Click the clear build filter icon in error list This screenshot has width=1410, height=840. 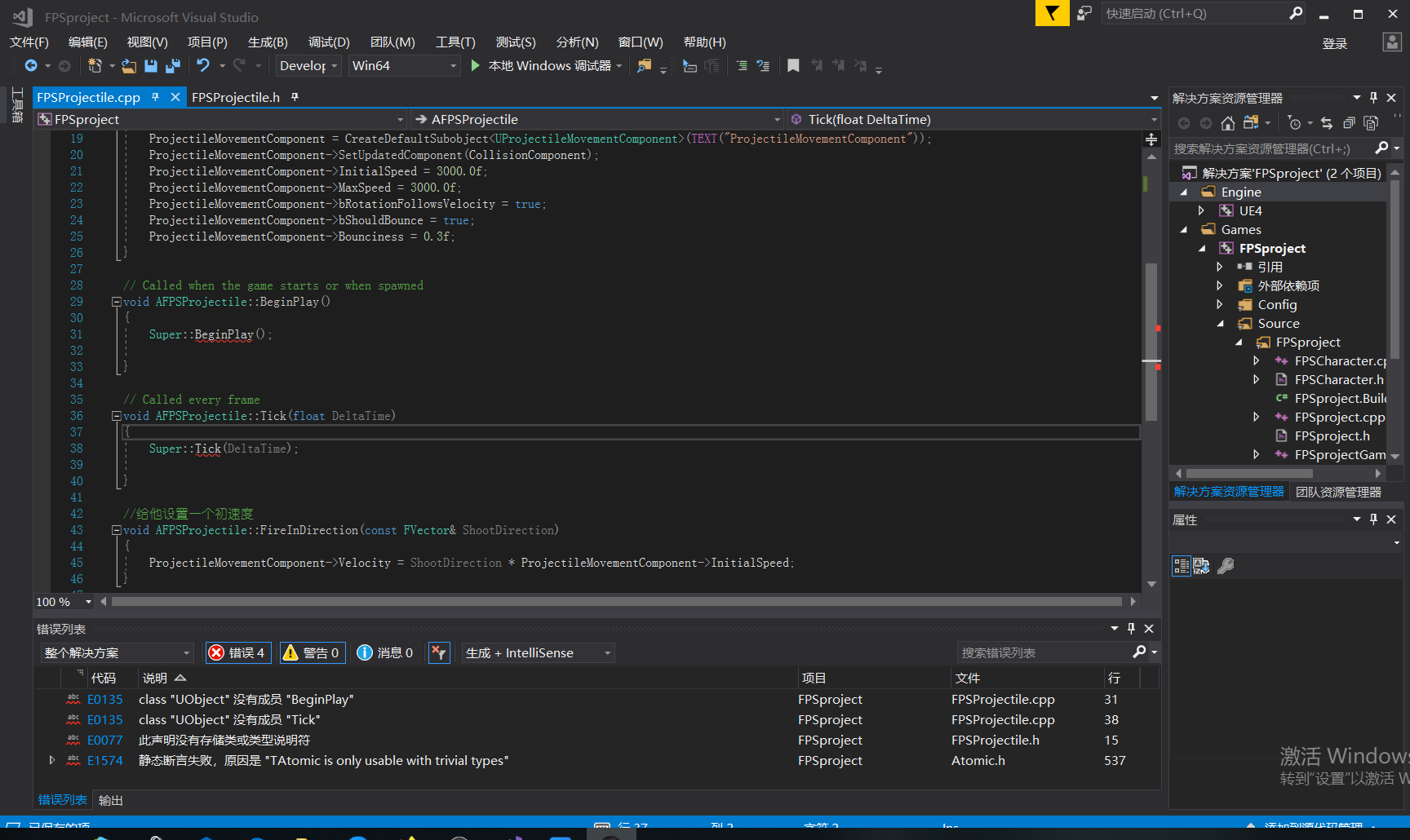439,652
